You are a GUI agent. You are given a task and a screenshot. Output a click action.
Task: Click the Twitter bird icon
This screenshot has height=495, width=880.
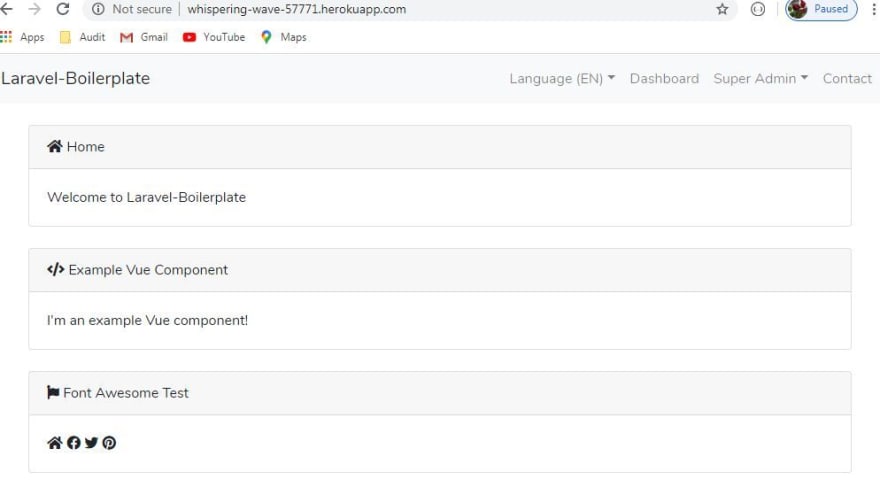[x=91, y=443]
